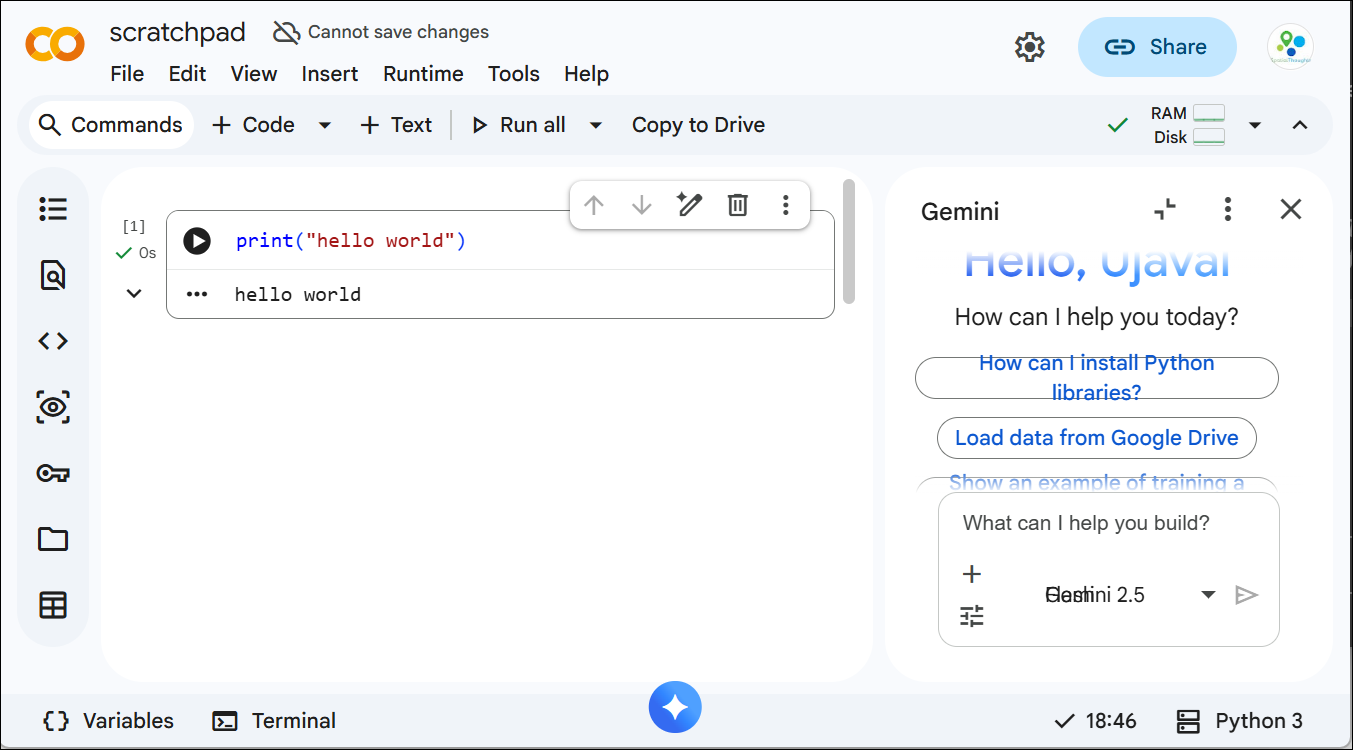Click the notebook vertical scrollbar
This screenshot has height=750, width=1353.
tap(849, 240)
